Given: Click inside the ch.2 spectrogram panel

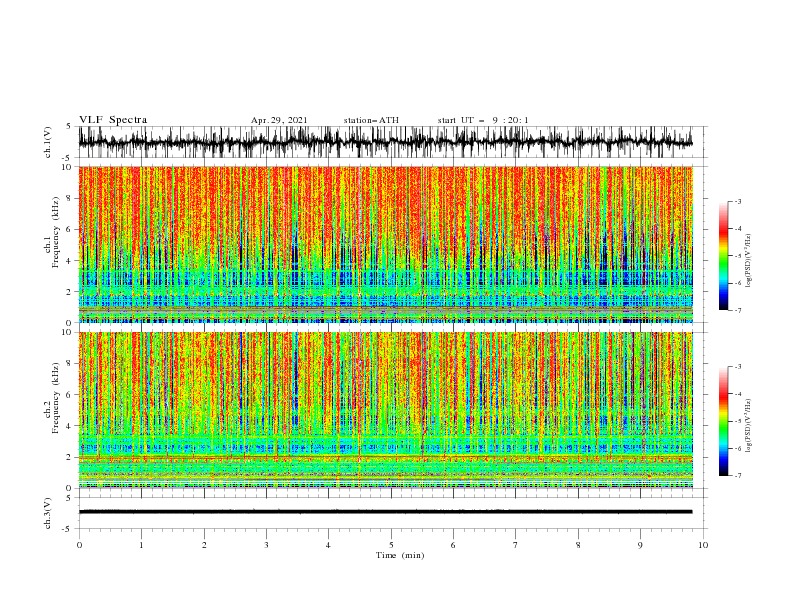Looking at the screenshot, I should 385,410.
